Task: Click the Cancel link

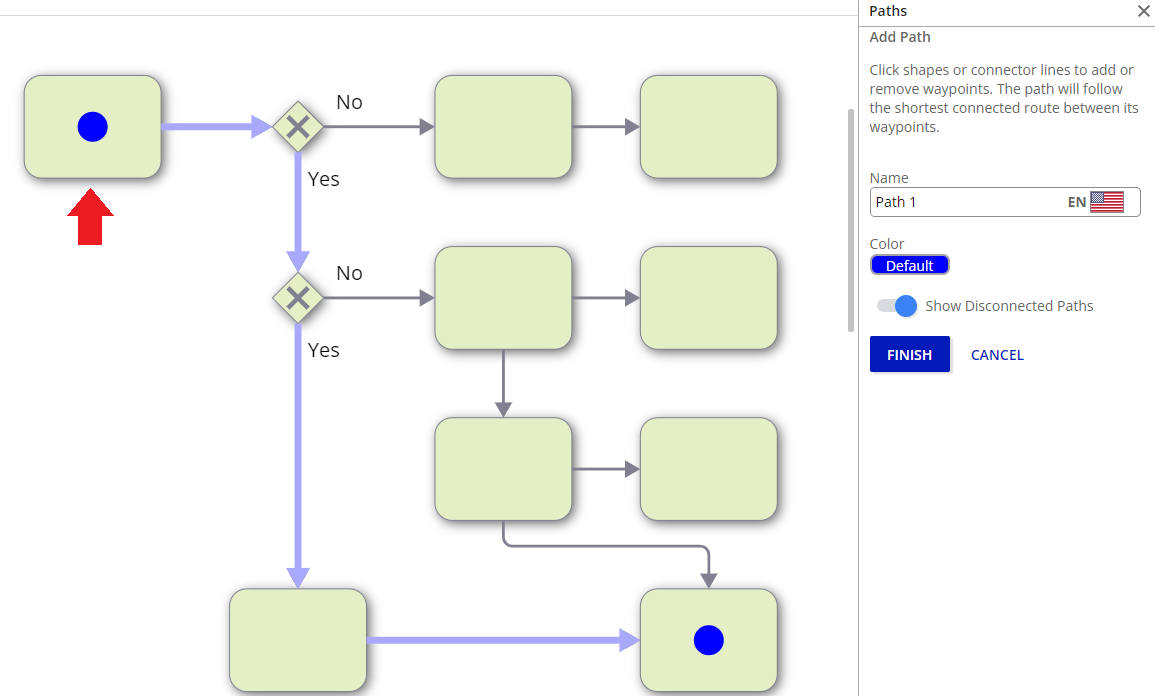Action: coord(997,355)
